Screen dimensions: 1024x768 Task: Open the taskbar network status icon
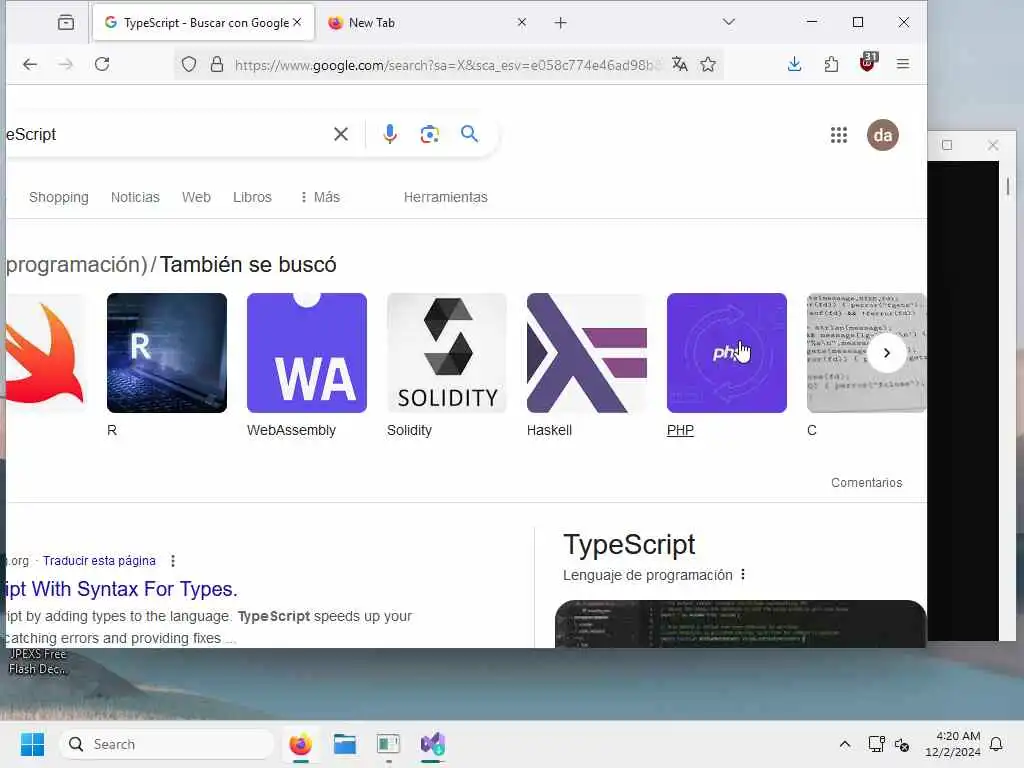(x=876, y=744)
